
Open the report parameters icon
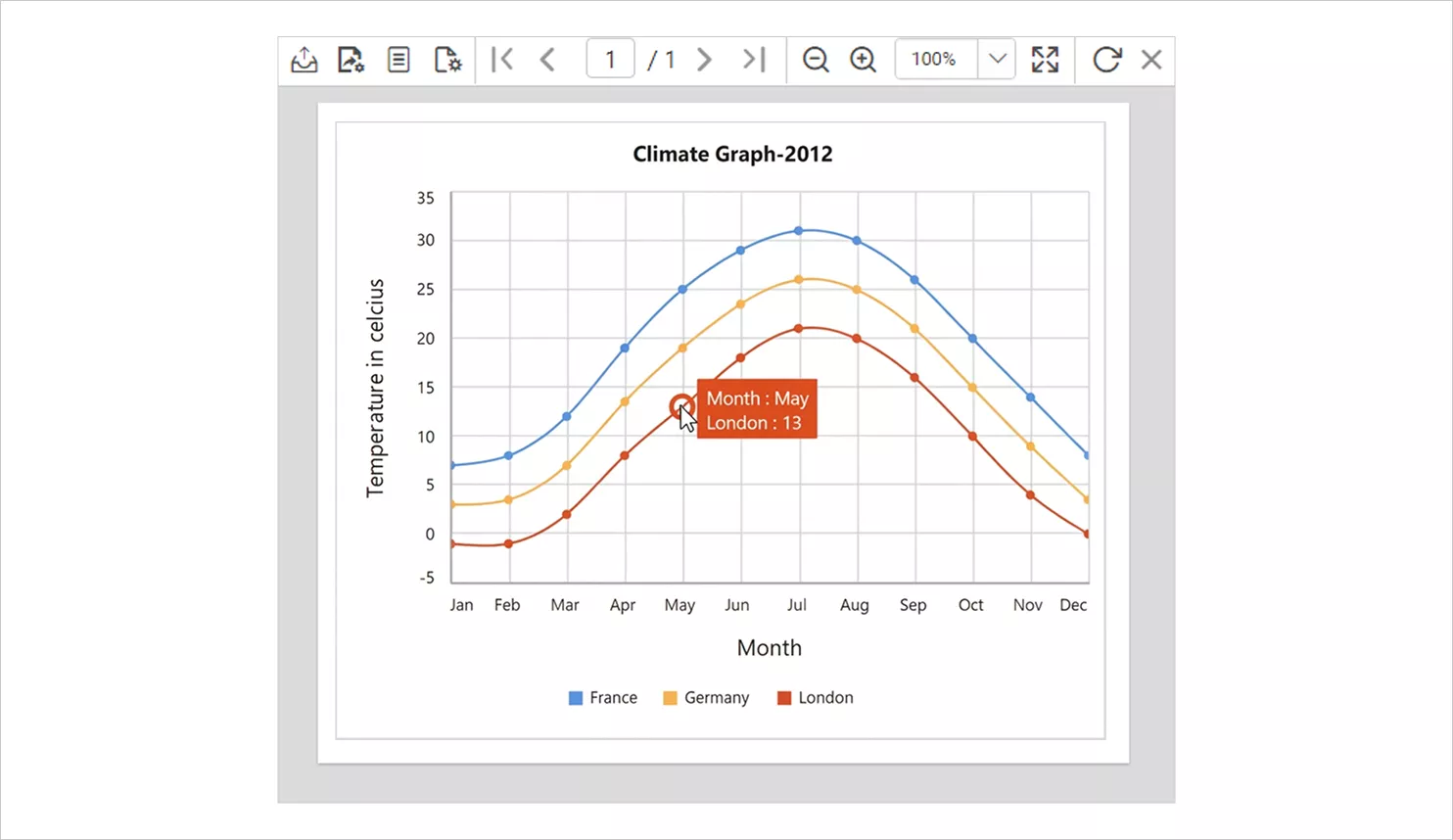point(398,59)
